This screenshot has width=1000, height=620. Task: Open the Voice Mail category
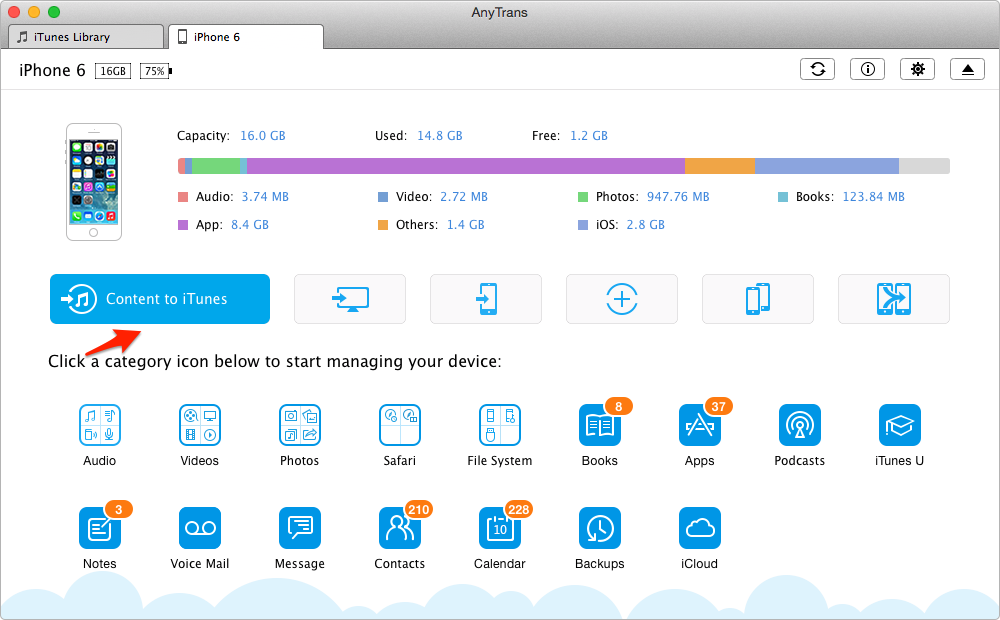(200, 528)
